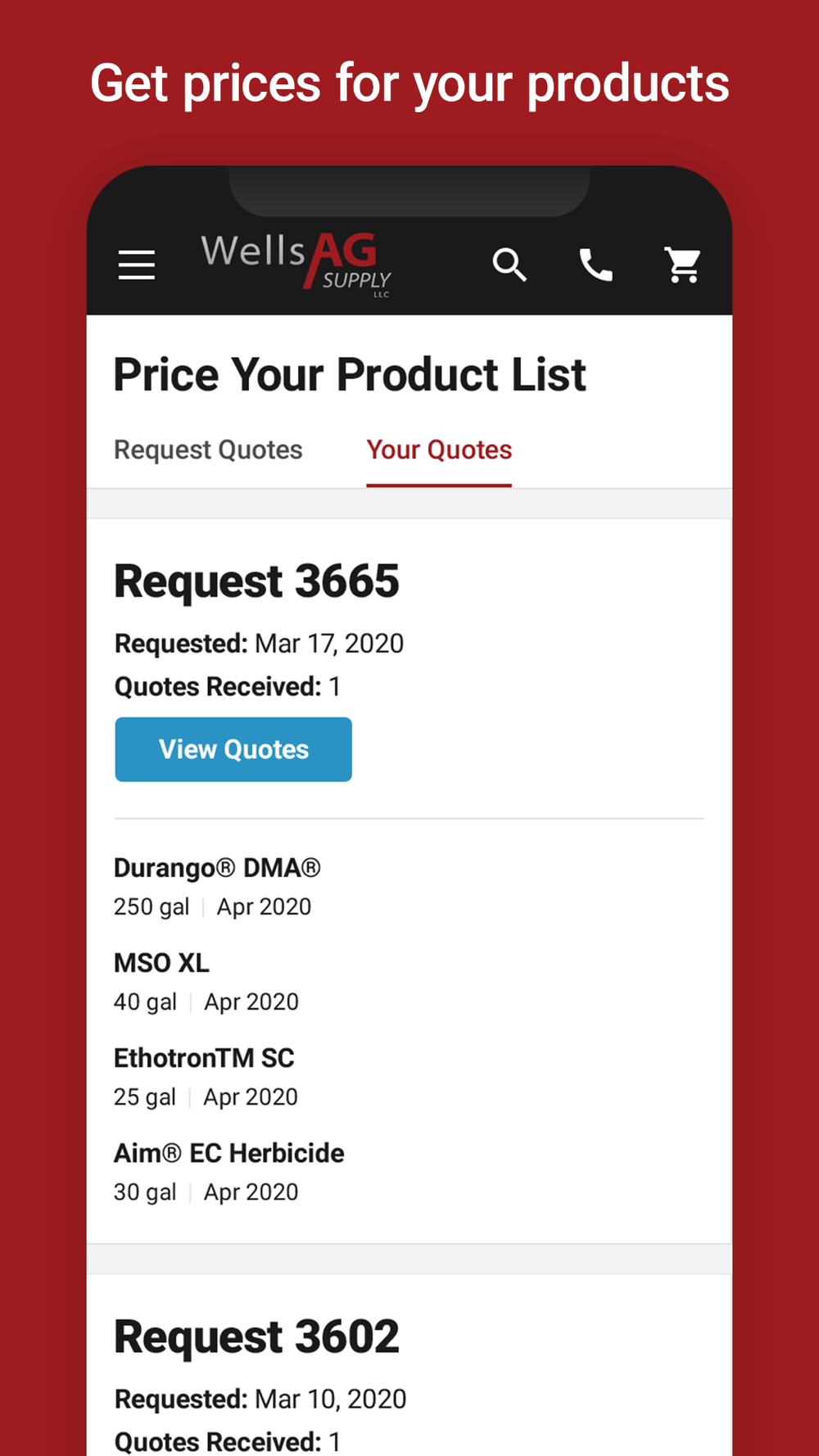Viewport: 819px width, 1456px height.
Task: Select the EthotronTM SC product entry
Action: coord(204,1058)
